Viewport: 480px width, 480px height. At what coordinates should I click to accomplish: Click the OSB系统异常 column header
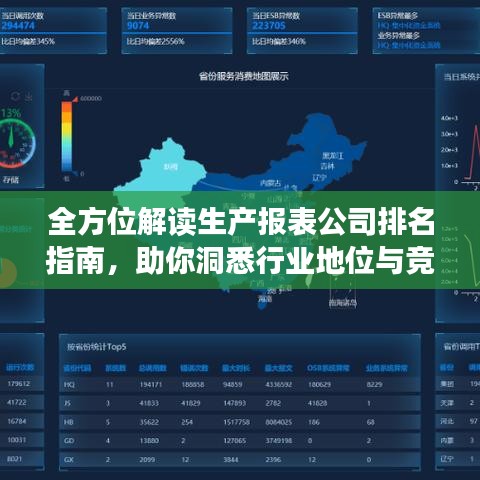pyautogui.click(x=328, y=368)
